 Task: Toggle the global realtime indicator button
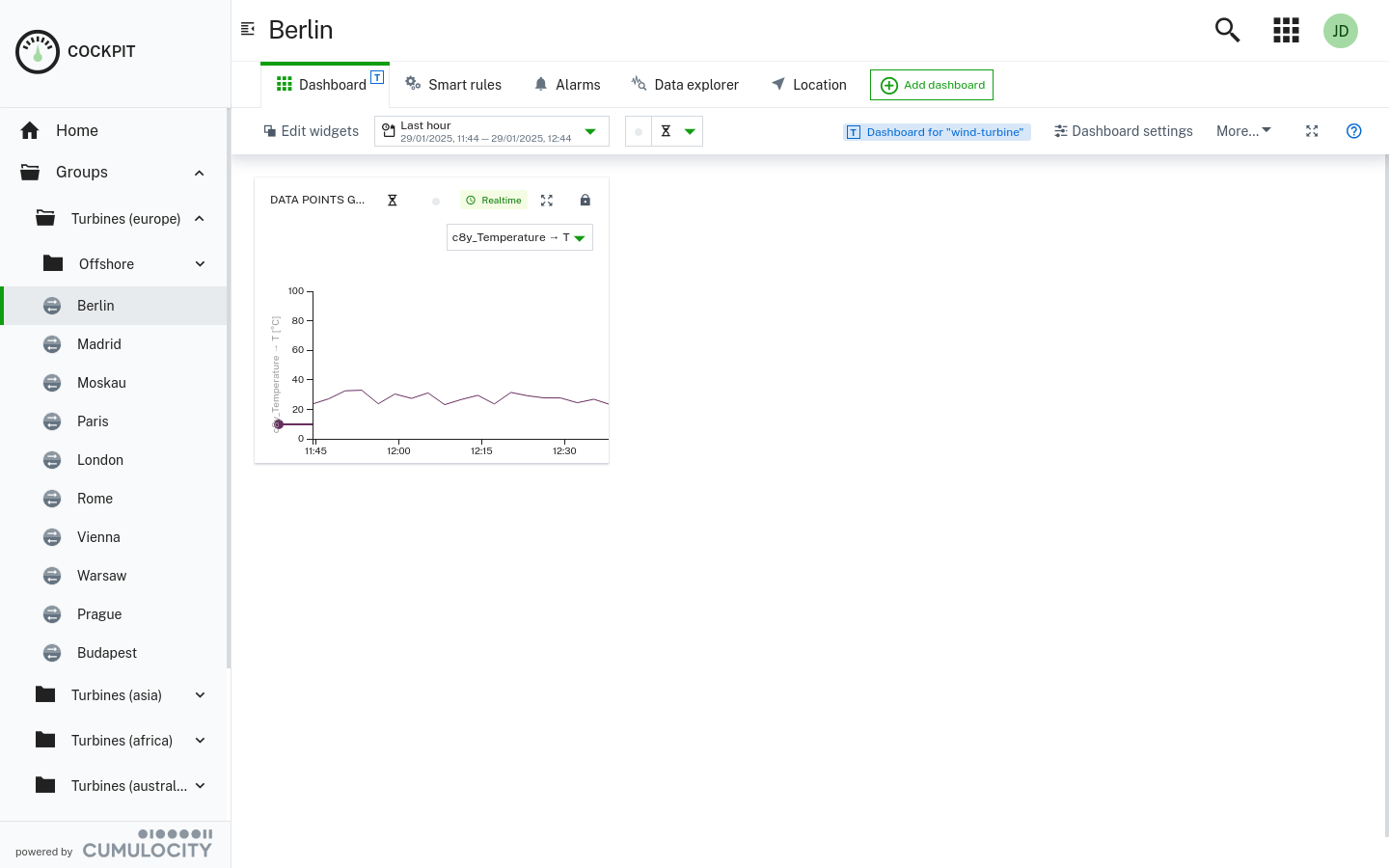click(x=639, y=131)
